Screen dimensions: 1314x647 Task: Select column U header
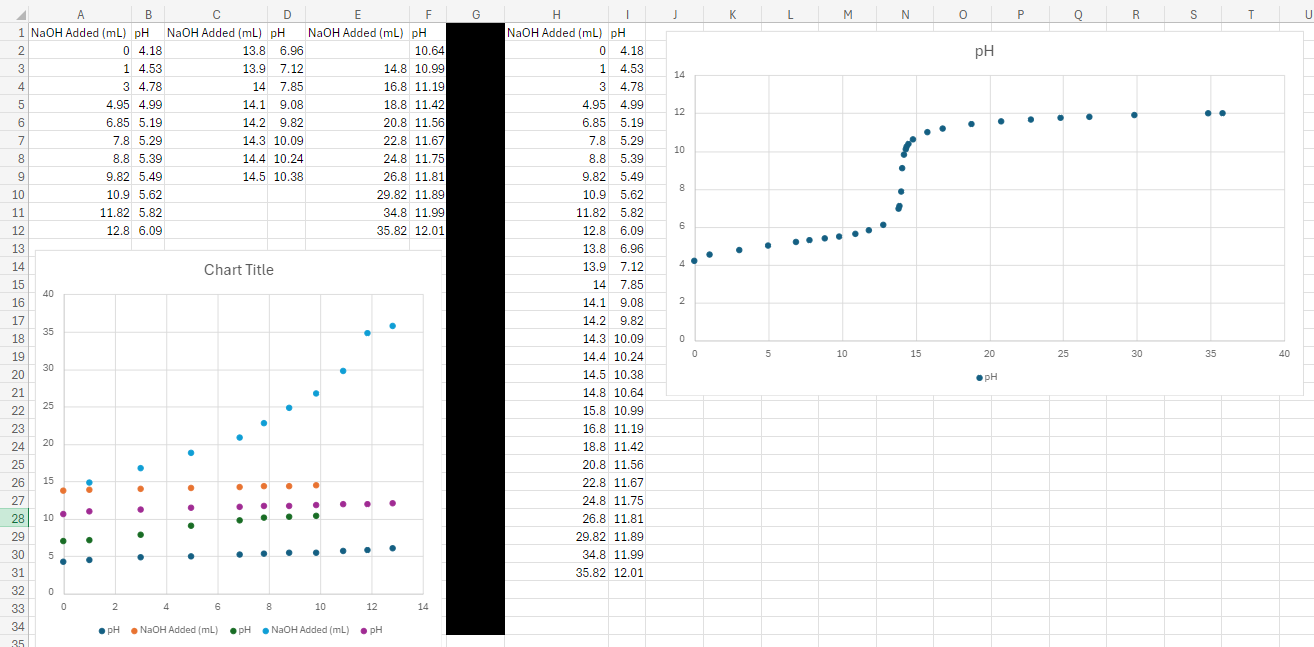tap(1307, 14)
